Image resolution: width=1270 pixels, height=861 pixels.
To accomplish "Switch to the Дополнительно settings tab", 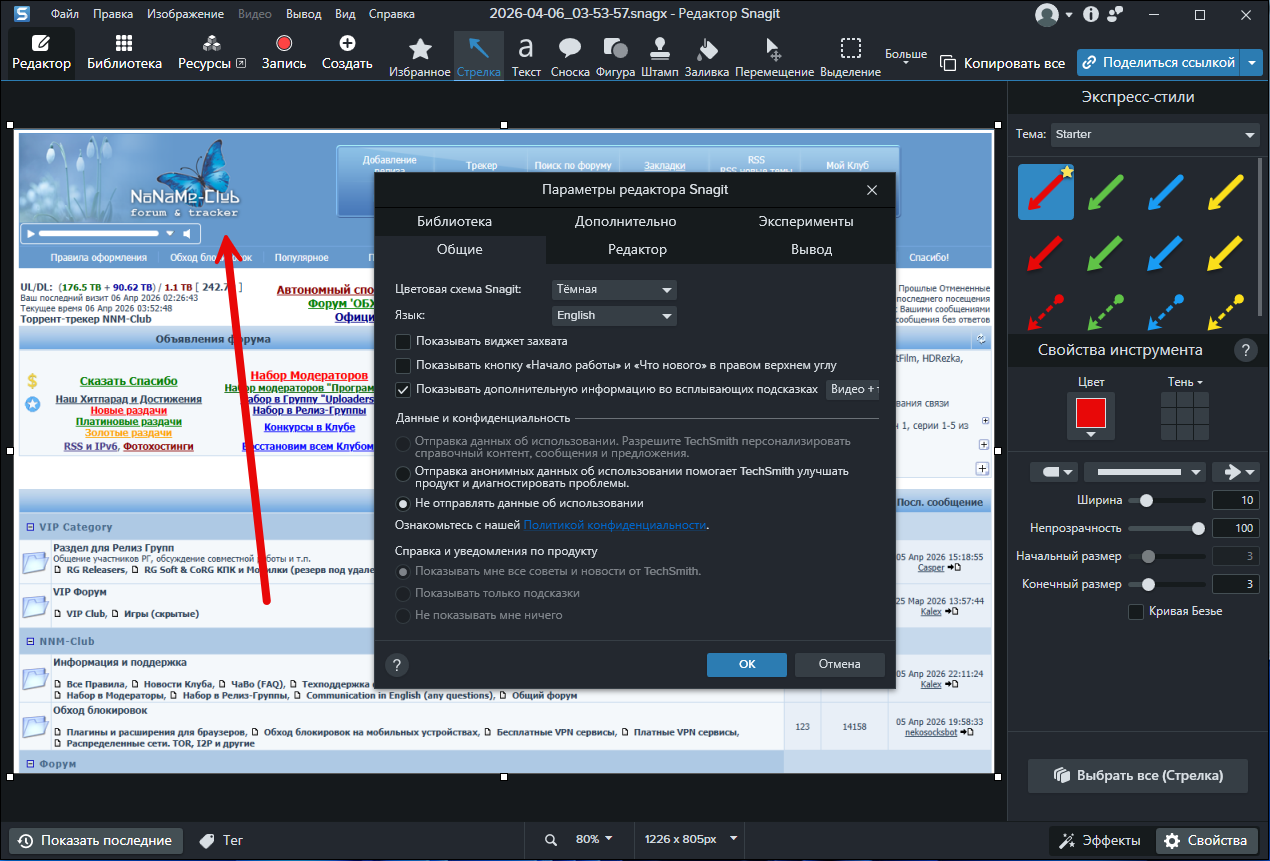I will click(626, 222).
